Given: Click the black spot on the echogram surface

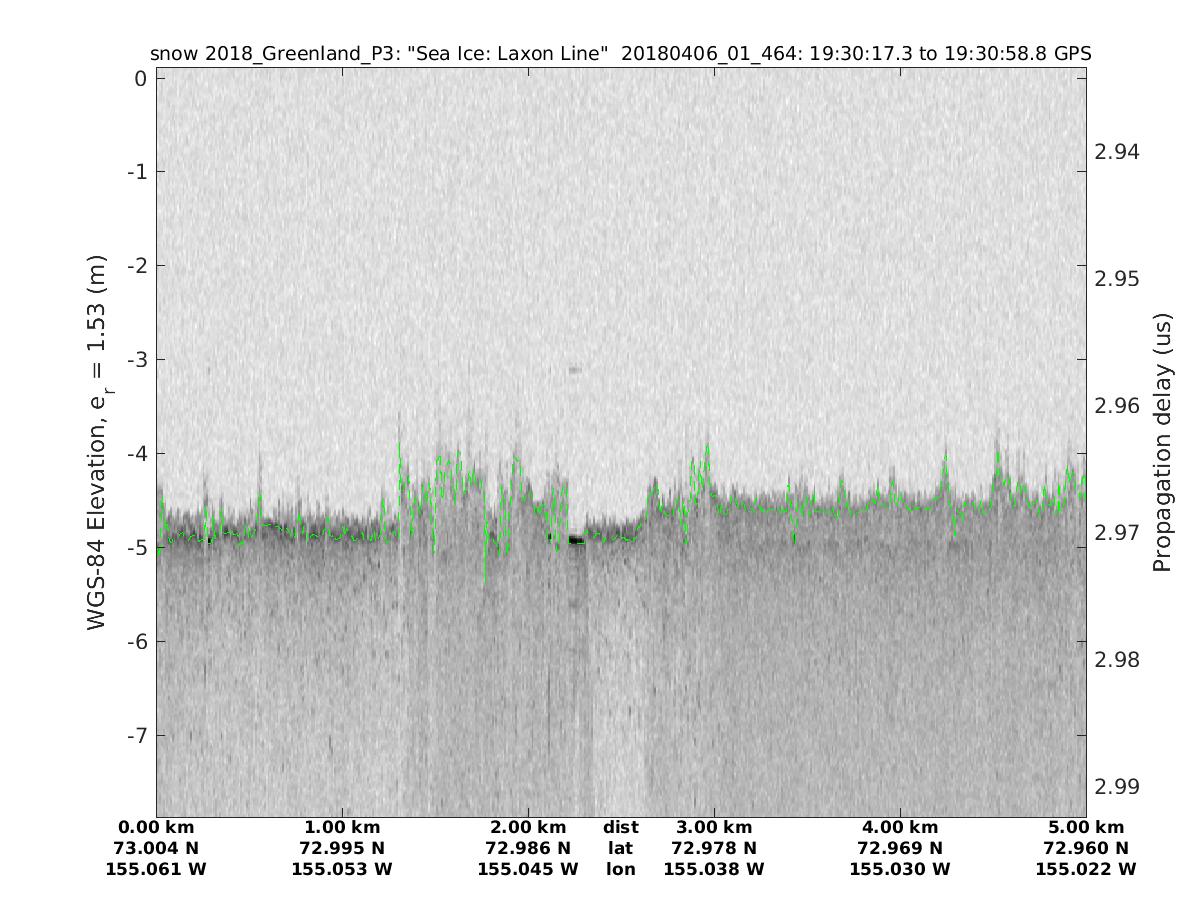Looking at the screenshot, I should (576, 540).
